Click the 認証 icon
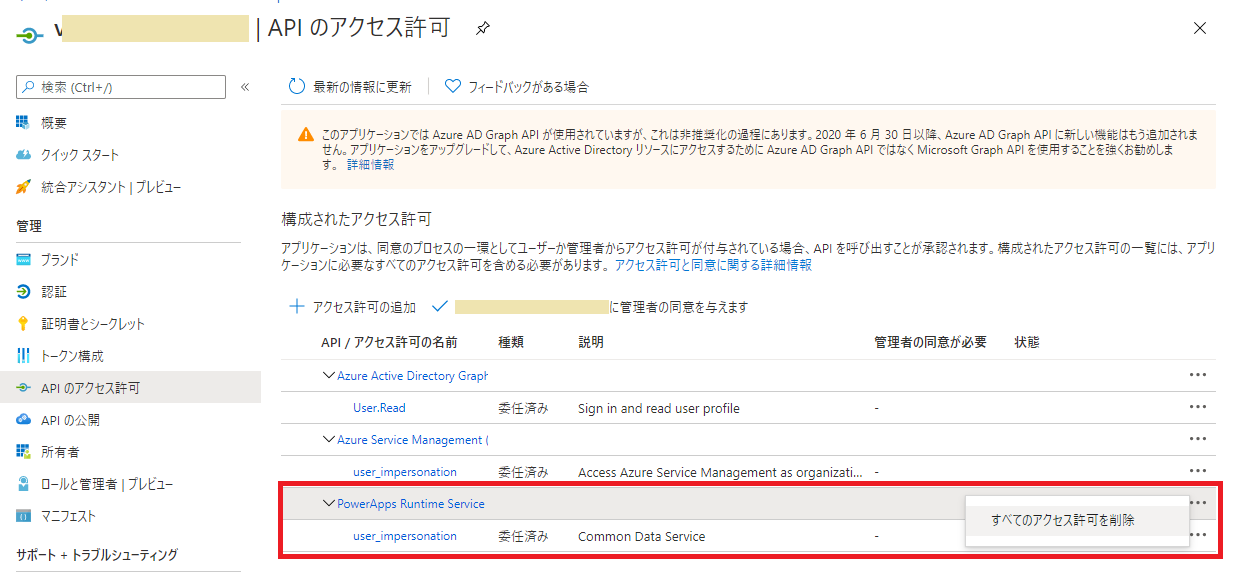The image size is (1233, 577). pos(23,292)
